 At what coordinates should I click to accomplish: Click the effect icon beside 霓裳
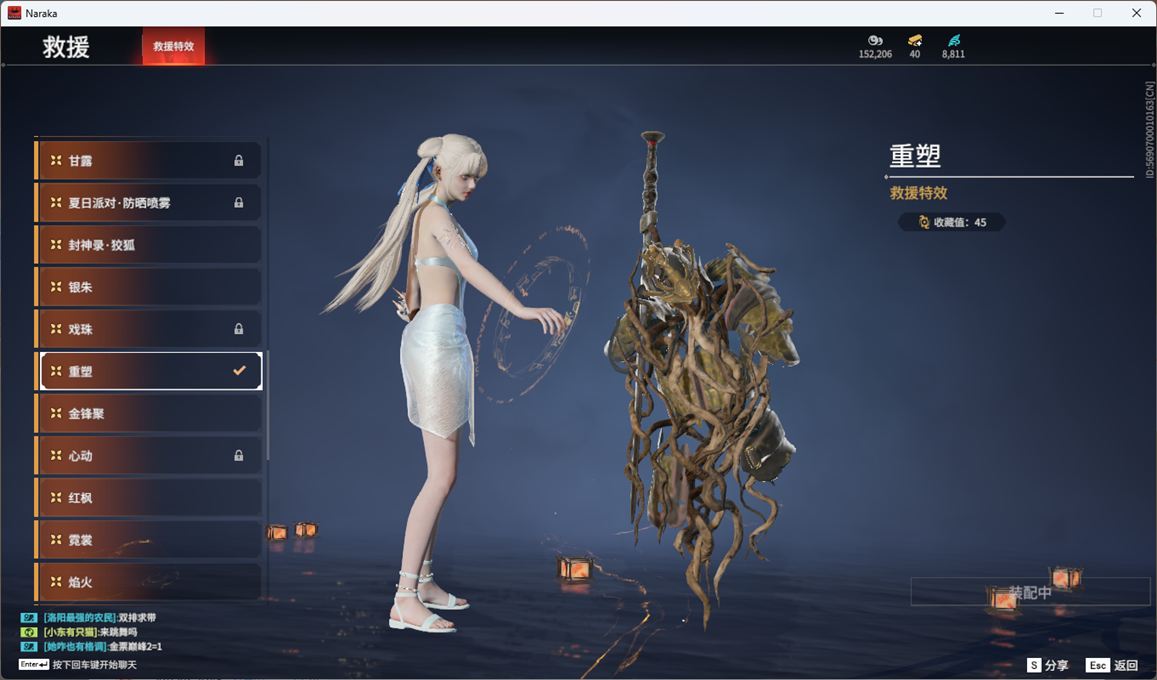[x=56, y=540]
